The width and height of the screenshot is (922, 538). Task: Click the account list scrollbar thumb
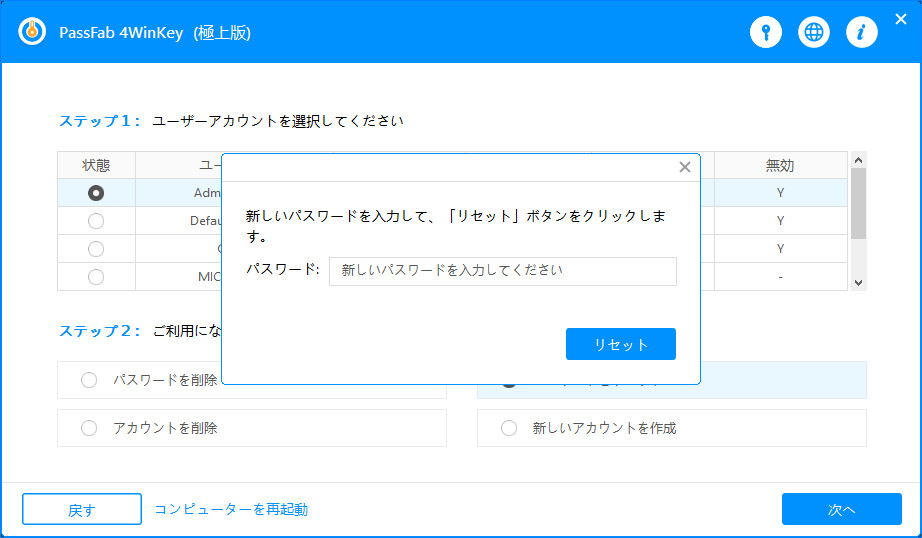pyautogui.click(x=858, y=203)
